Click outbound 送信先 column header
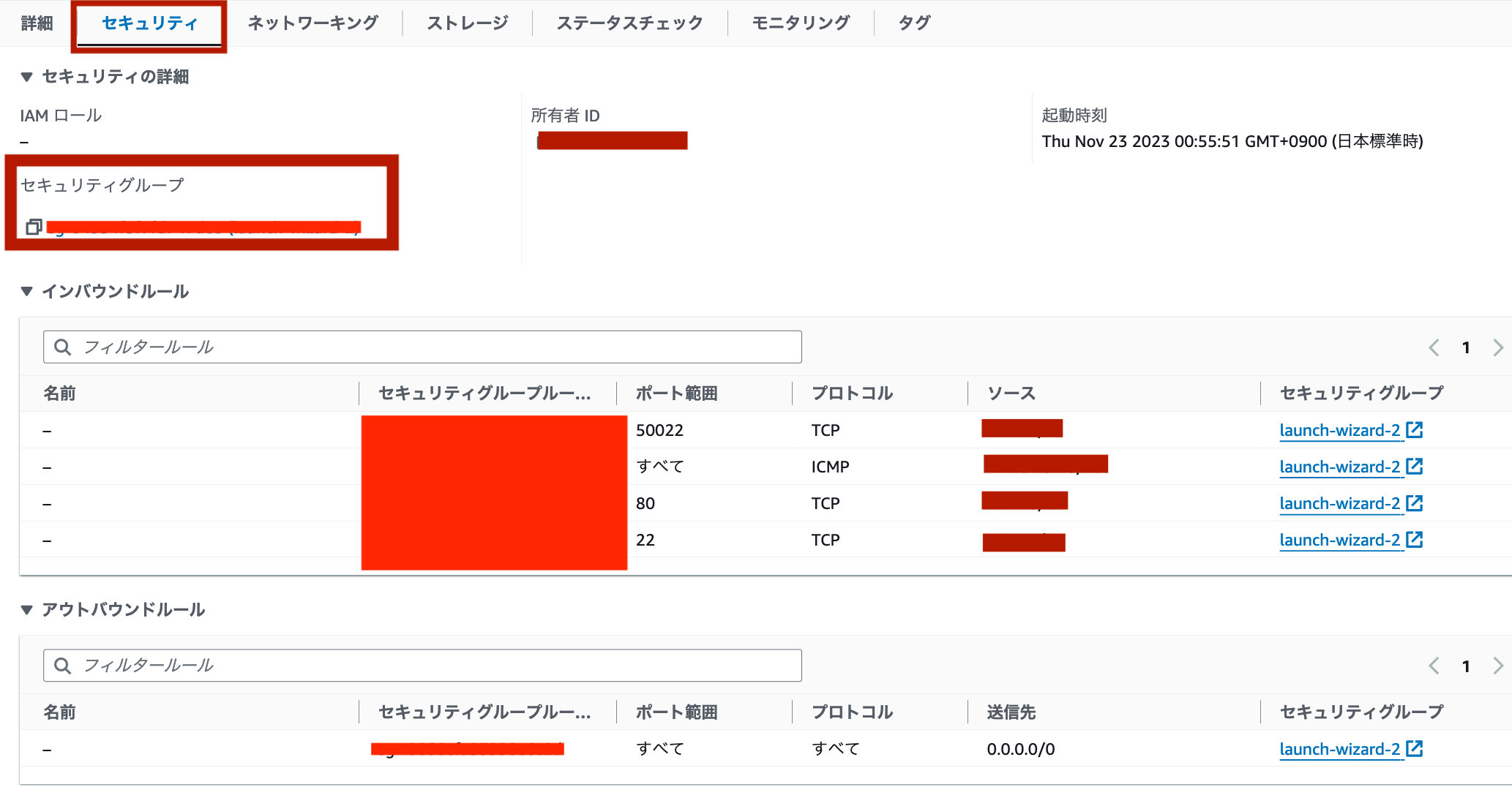Viewport: 1512px width, 787px height. pos(1011,712)
